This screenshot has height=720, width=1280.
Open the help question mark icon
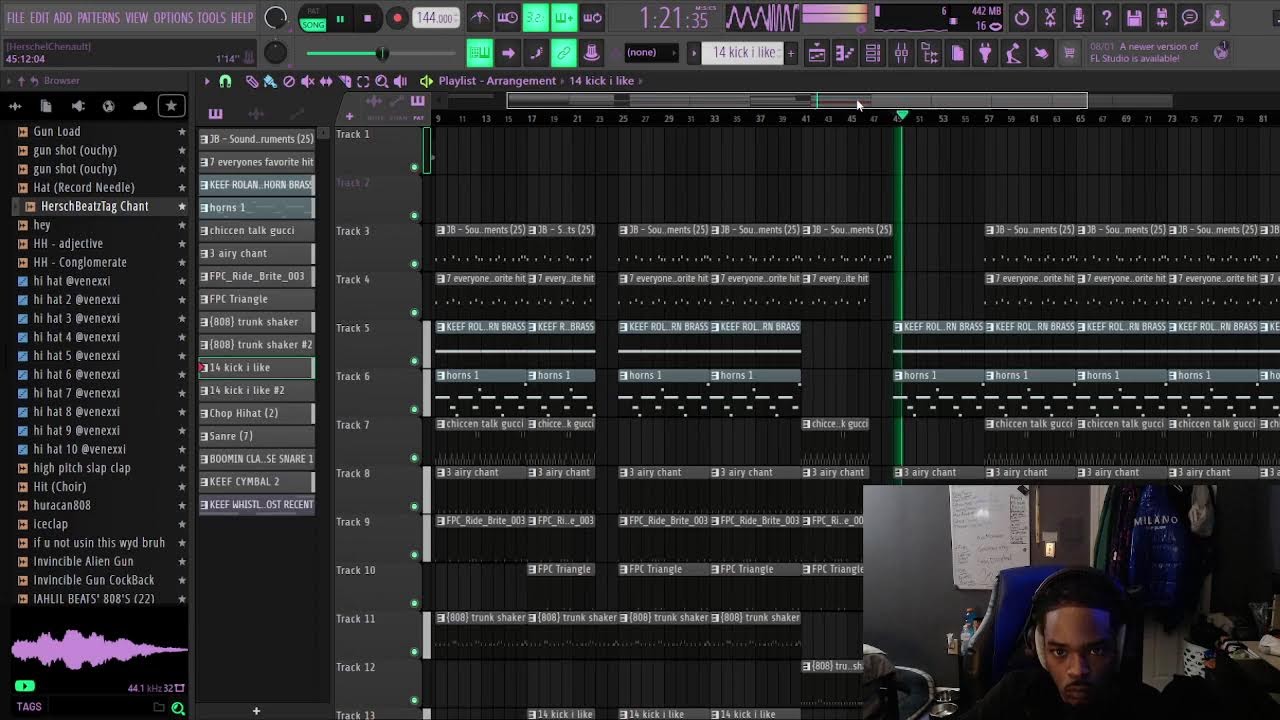point(1106,17)
